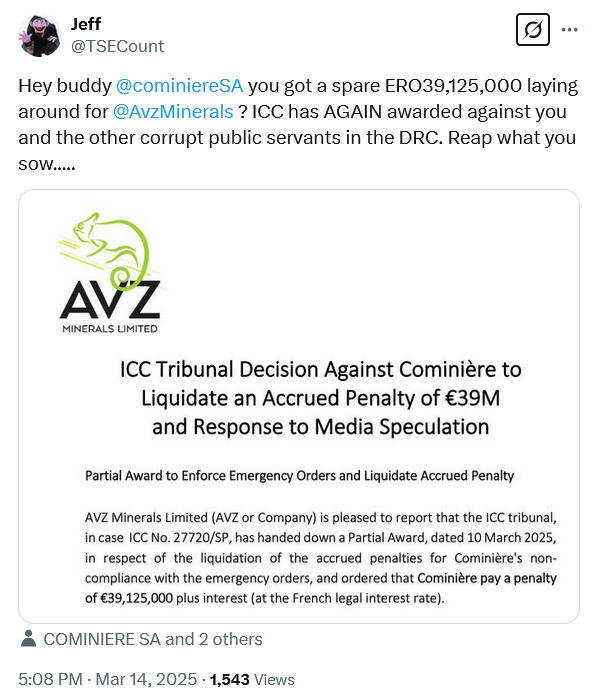Open the attached AVZ announcement image

[299, 406]
